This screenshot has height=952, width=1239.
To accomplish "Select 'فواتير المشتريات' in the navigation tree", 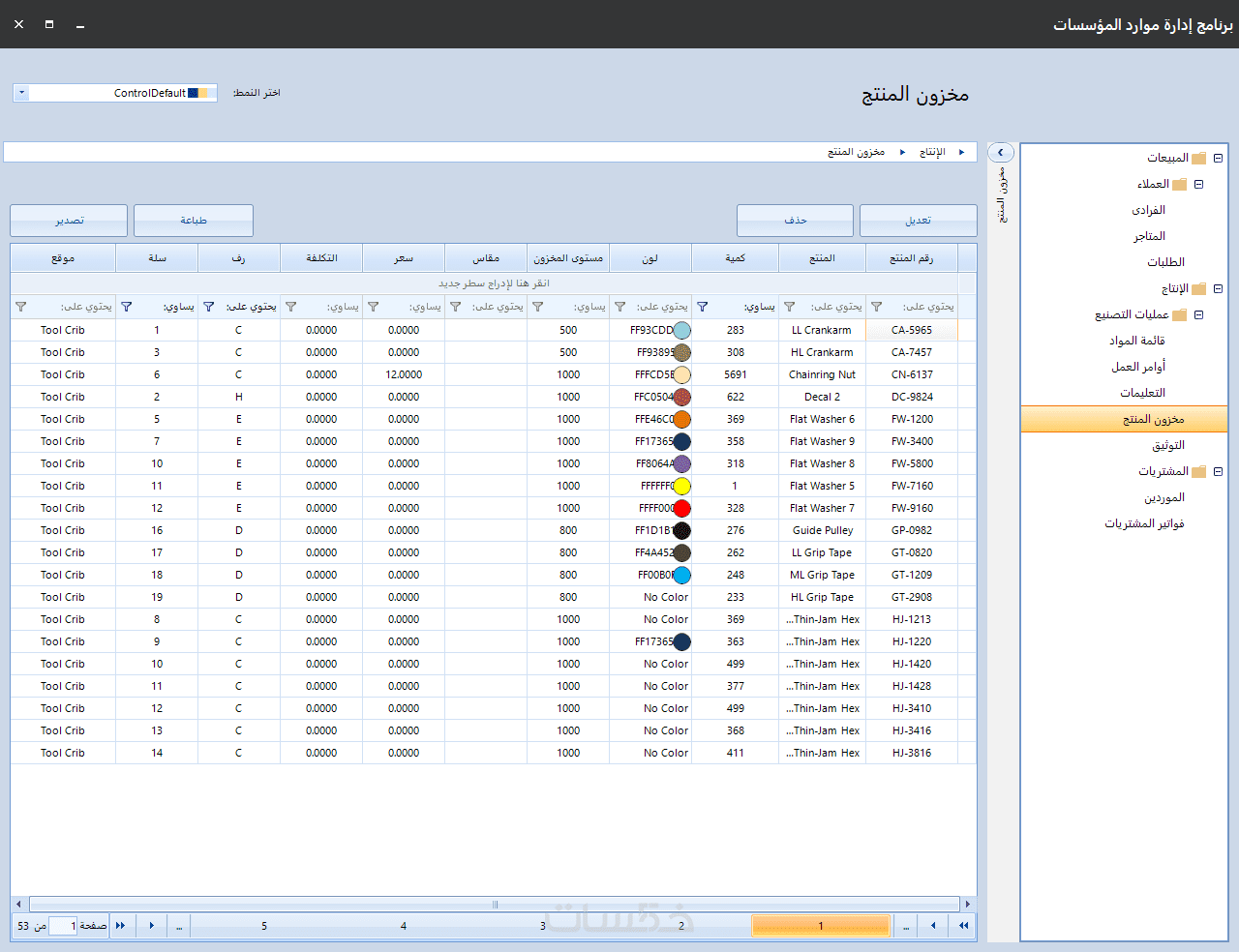I will (1145, 523).
